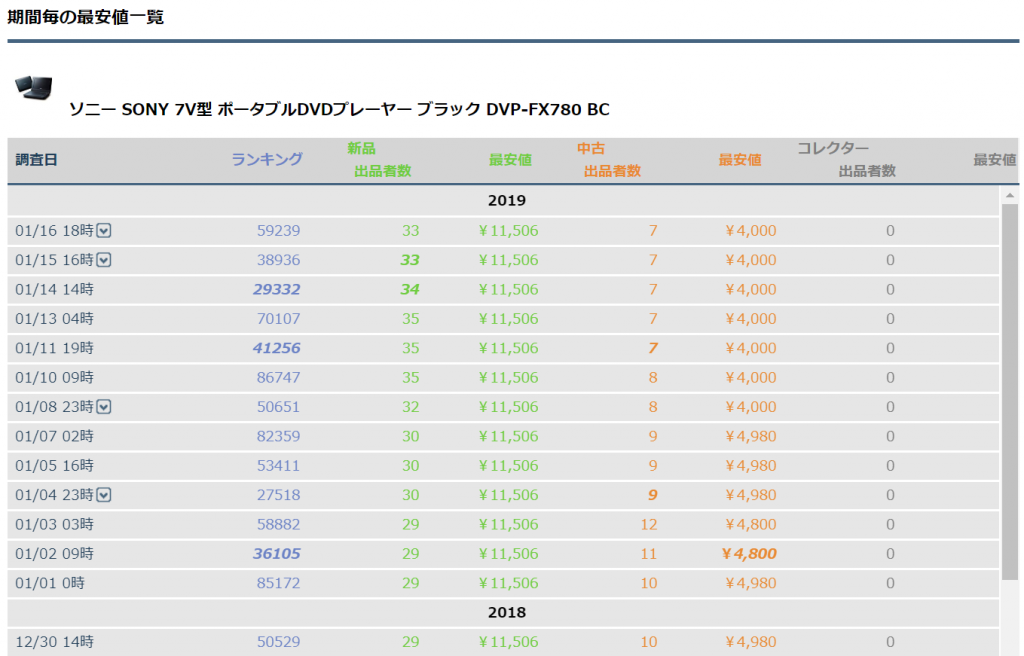
Task: Click the 2018 year divider row
Action: click(504, 613)
